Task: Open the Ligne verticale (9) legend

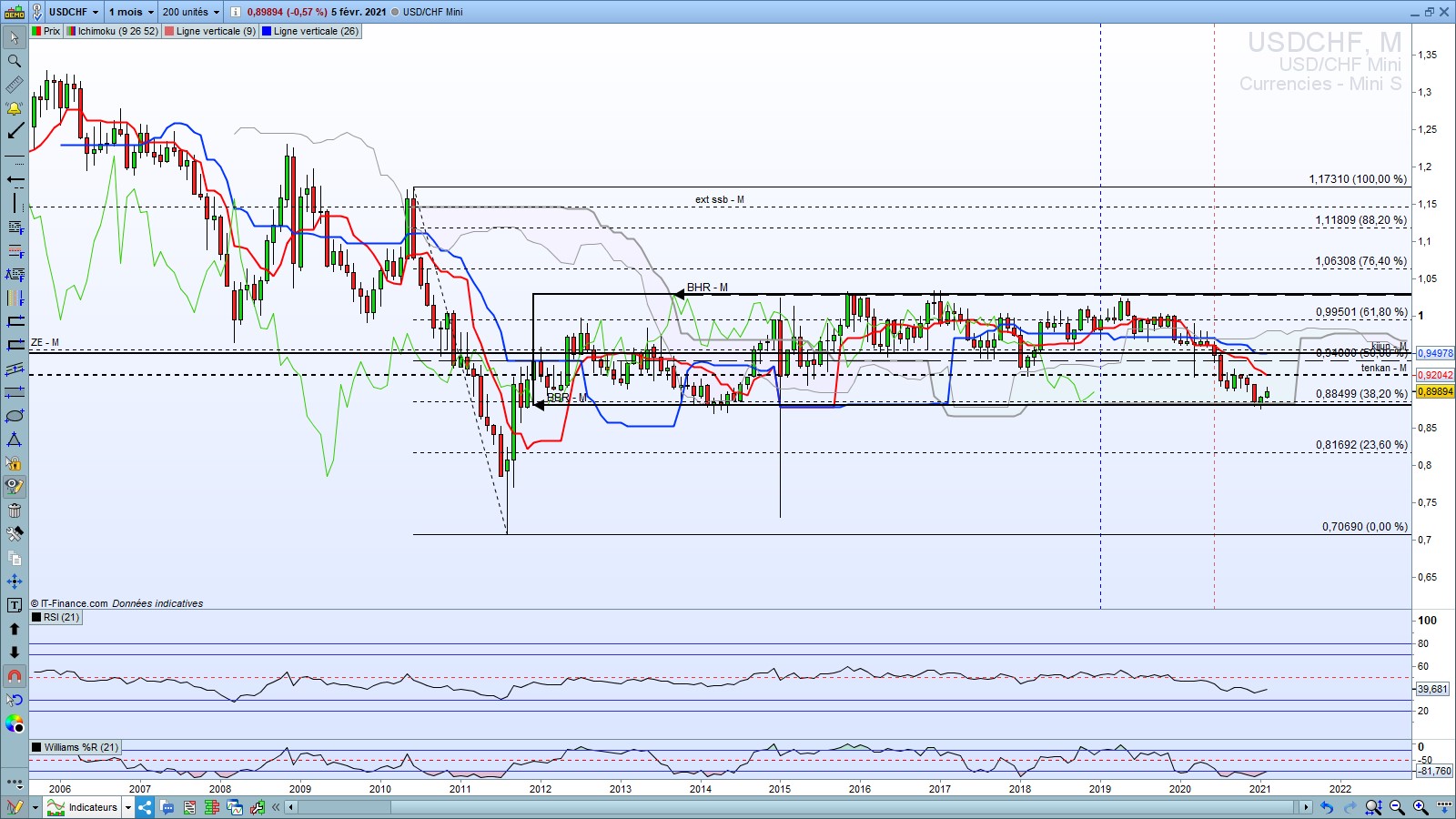Action: tap(210, 31)
